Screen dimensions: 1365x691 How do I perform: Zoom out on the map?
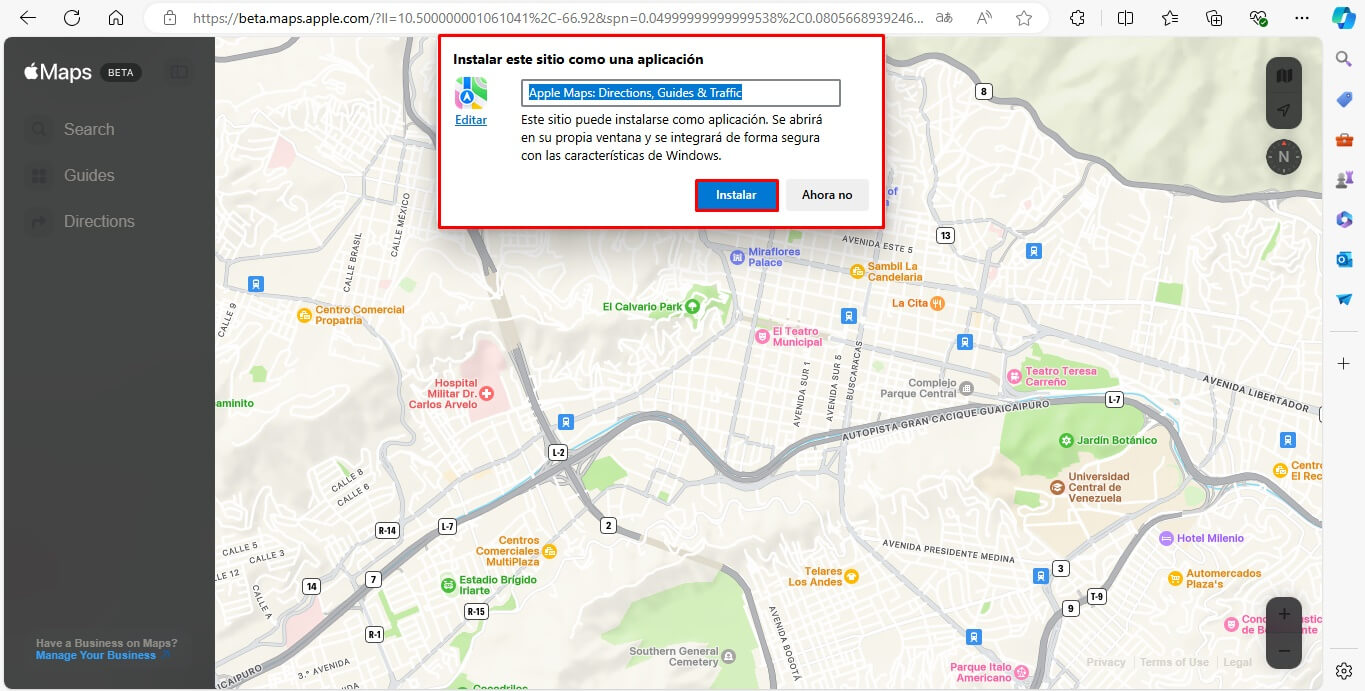point(1284,651)
